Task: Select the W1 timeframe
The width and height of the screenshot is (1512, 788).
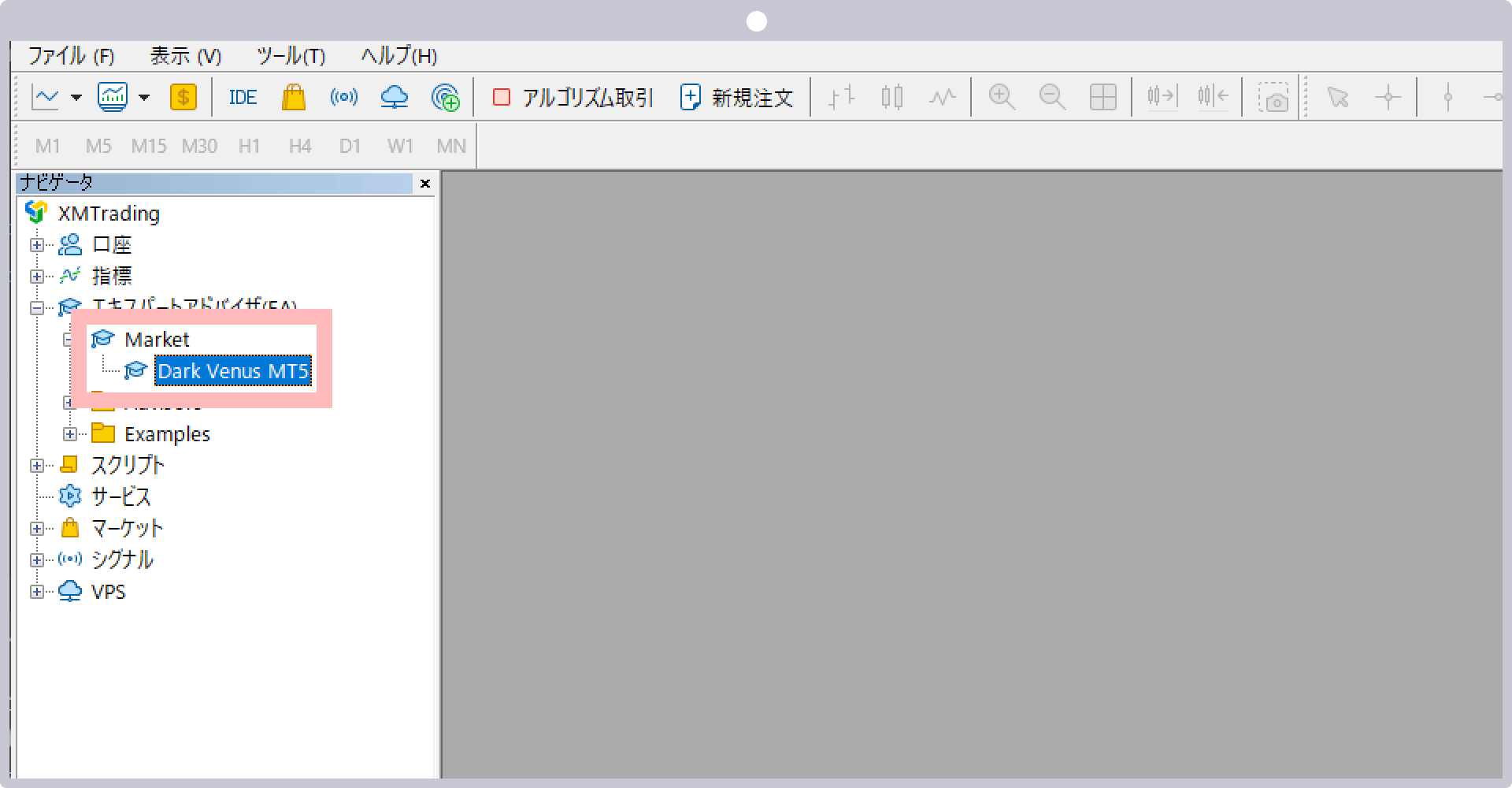Action: [x=400, y=147]
